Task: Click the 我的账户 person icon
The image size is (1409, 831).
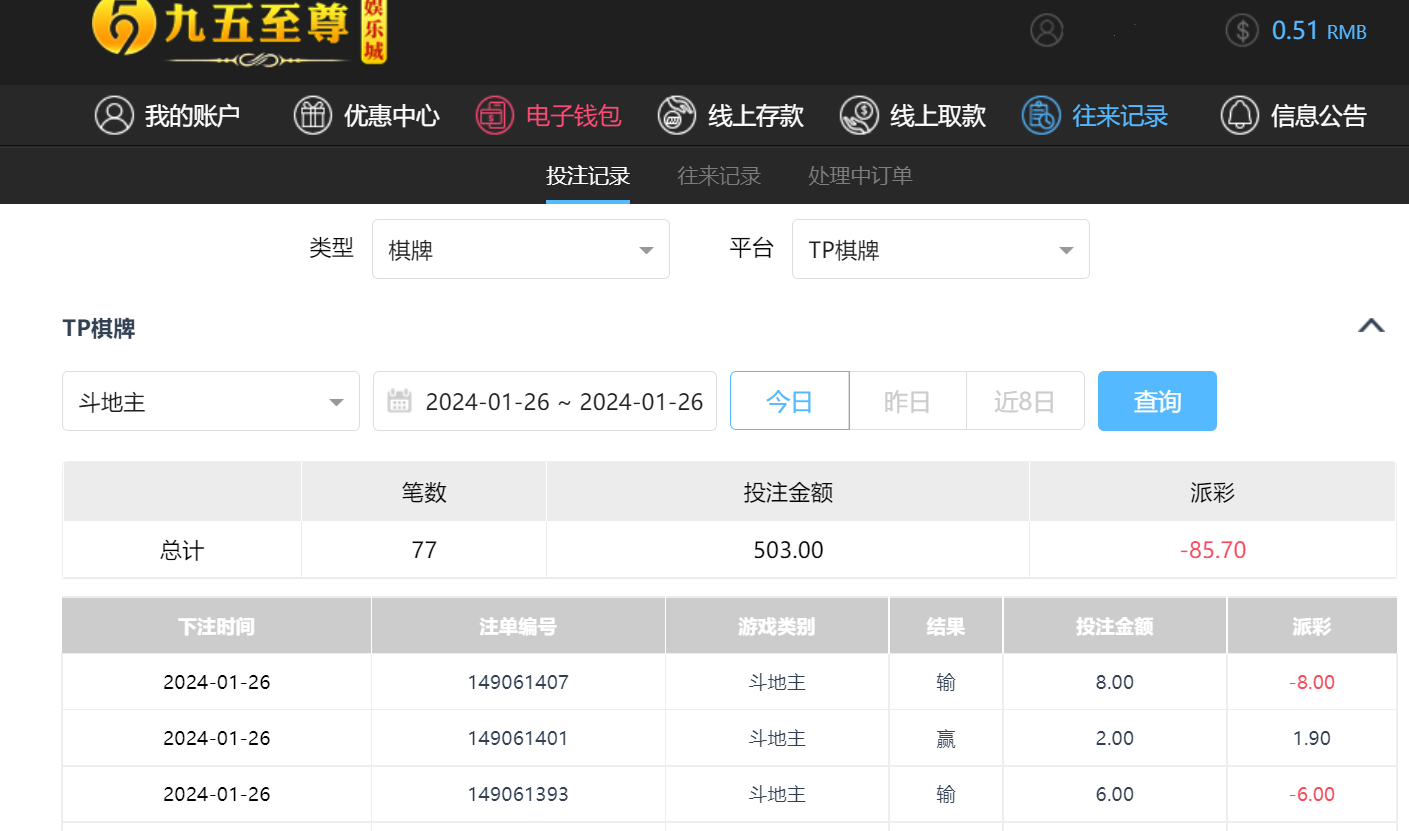Action: pyautogui.click(x=114, y=115)
